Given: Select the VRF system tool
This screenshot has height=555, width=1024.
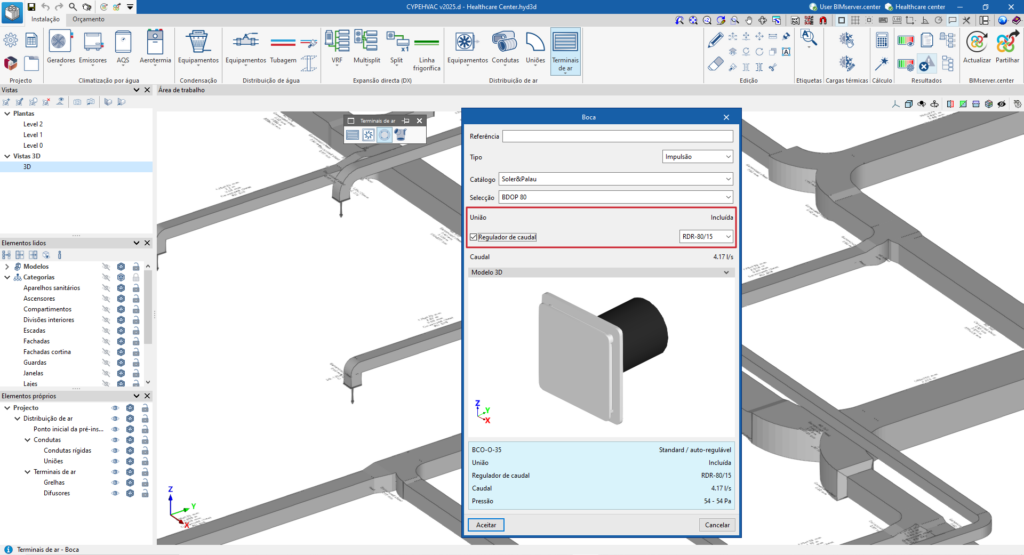Looking at the screenshot, I should pos(337,48).
